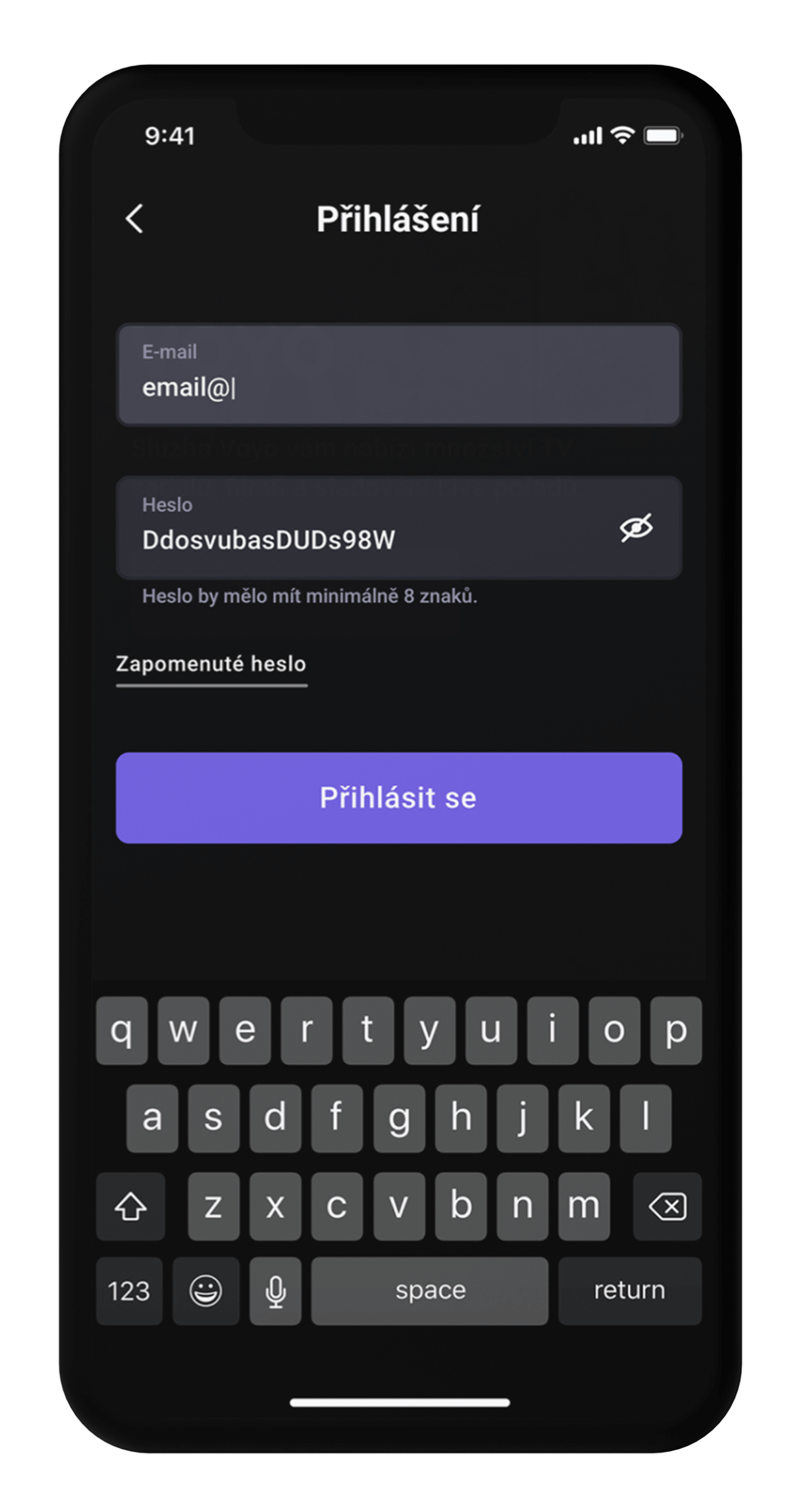The image size is (800, 1512).
Task: Tap the space bar key
Action: click(430, 1291)
